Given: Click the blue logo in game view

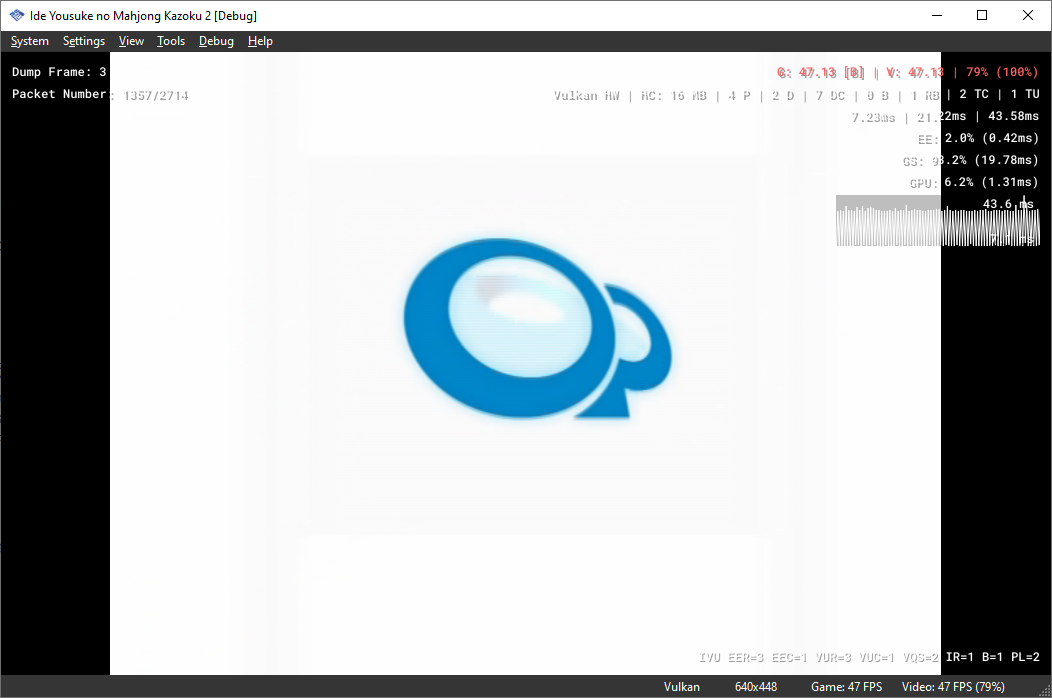Looking at the screenshot, I should point(537,329).
